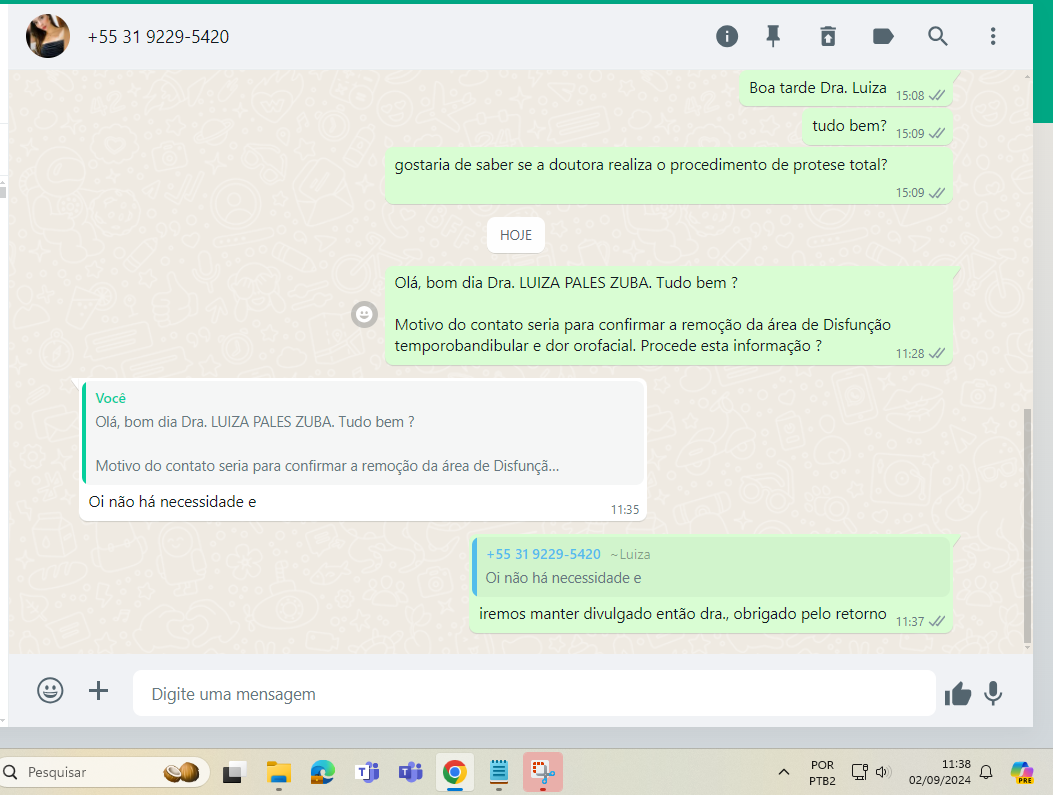The height and width of the screenshot is (795, 1053).
Task: Search messages using the magnifier icon
Action: [x=937, y=36]
